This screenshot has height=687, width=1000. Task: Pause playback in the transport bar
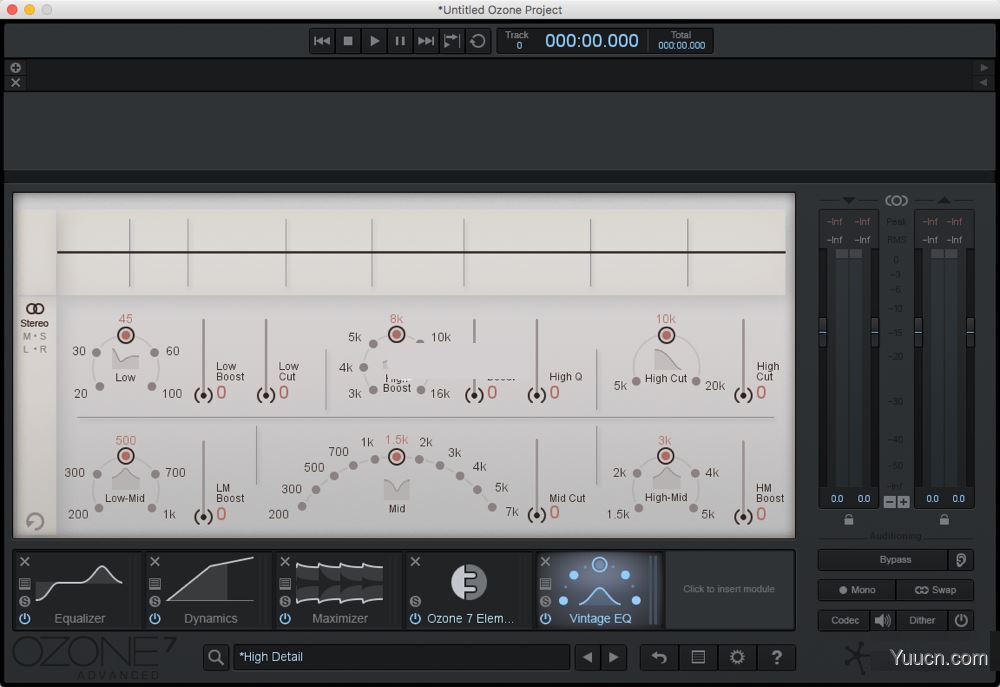point(400,41)
